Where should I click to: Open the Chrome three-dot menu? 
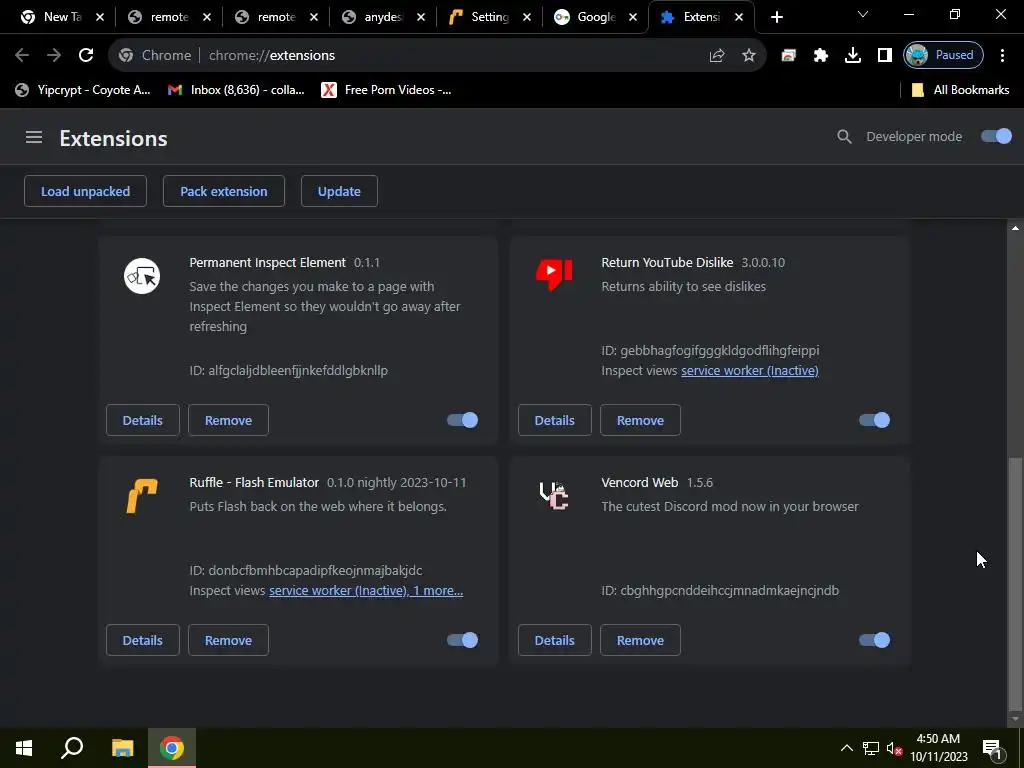point(1002,56)
